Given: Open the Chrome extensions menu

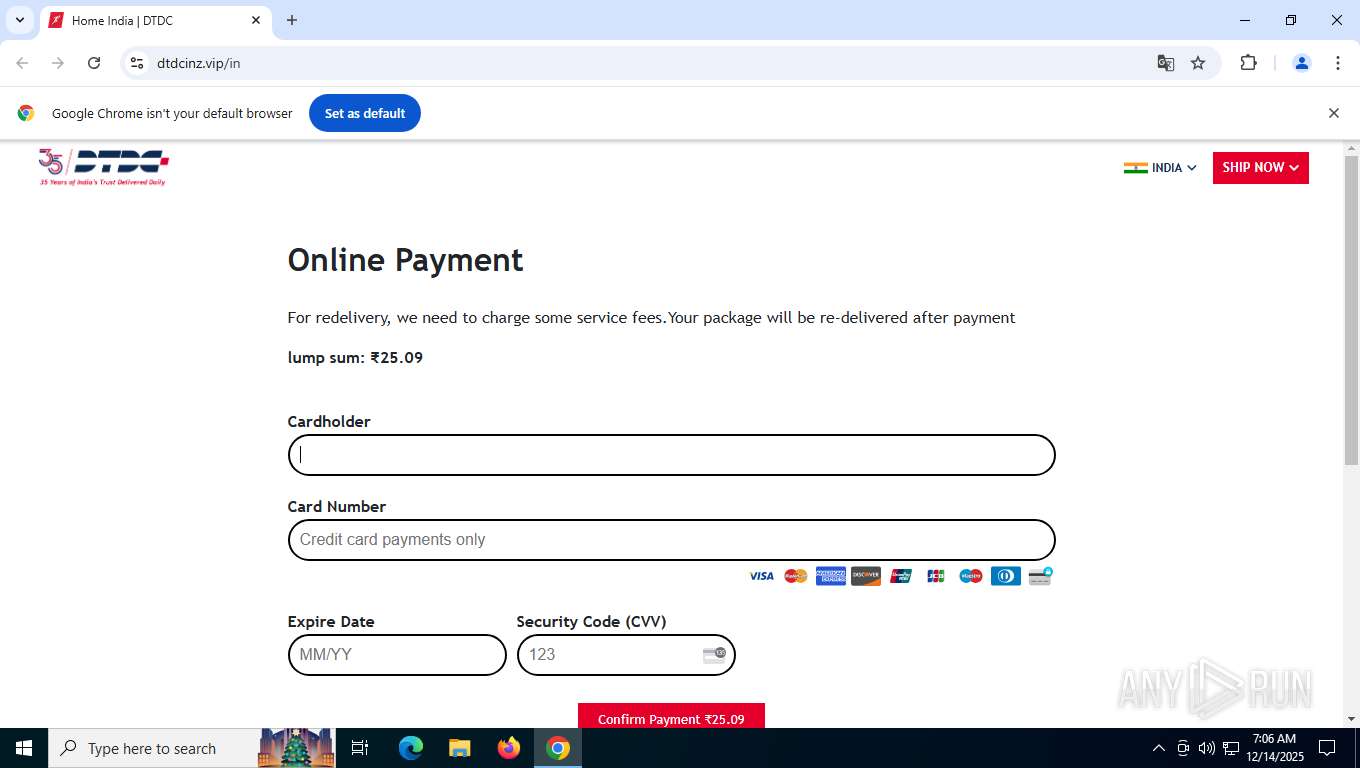Looking at the screenshot, I should pyautogui.click(x=1248, y=63).
